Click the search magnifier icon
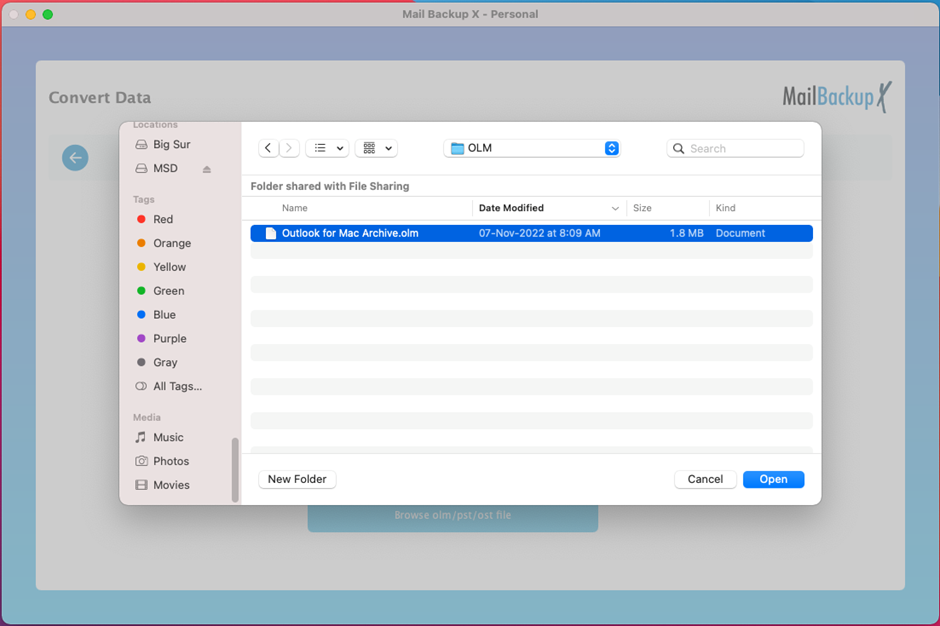 point(679,148)
